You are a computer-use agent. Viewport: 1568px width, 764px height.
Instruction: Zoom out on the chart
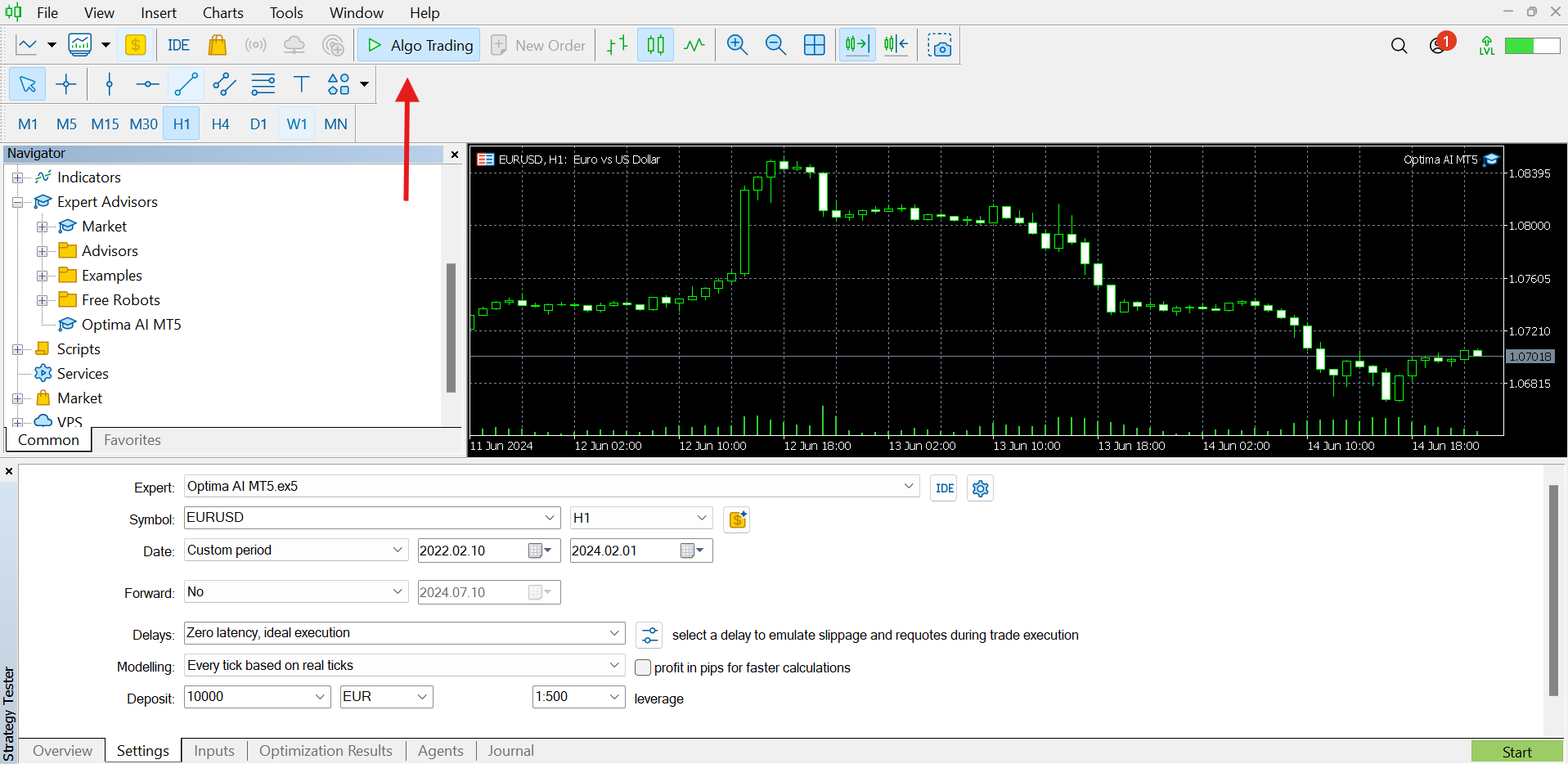point(775,45)
